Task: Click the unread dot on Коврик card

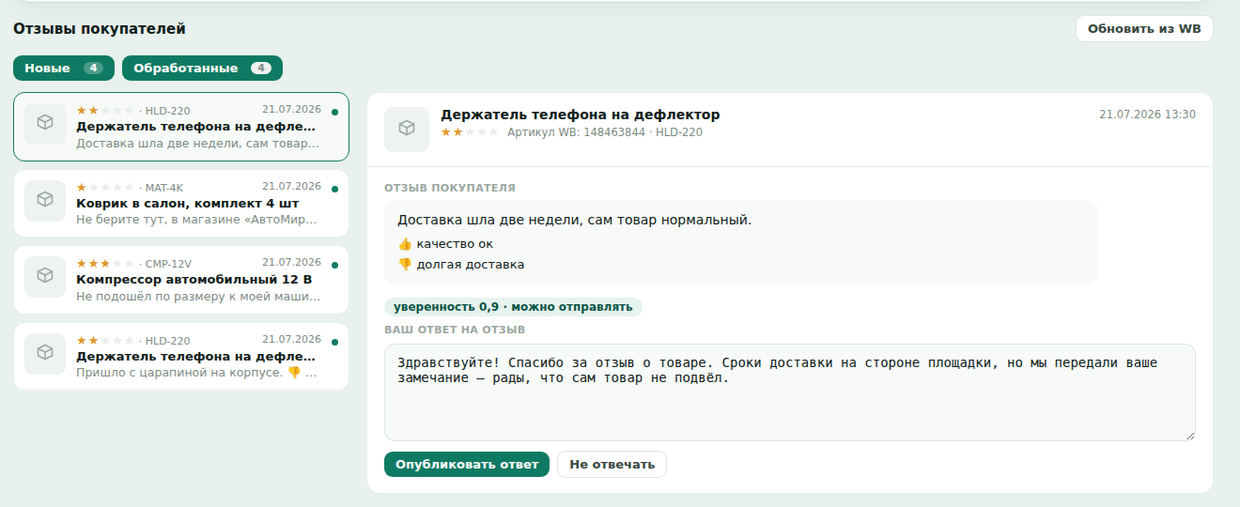Action: [334, 189]
